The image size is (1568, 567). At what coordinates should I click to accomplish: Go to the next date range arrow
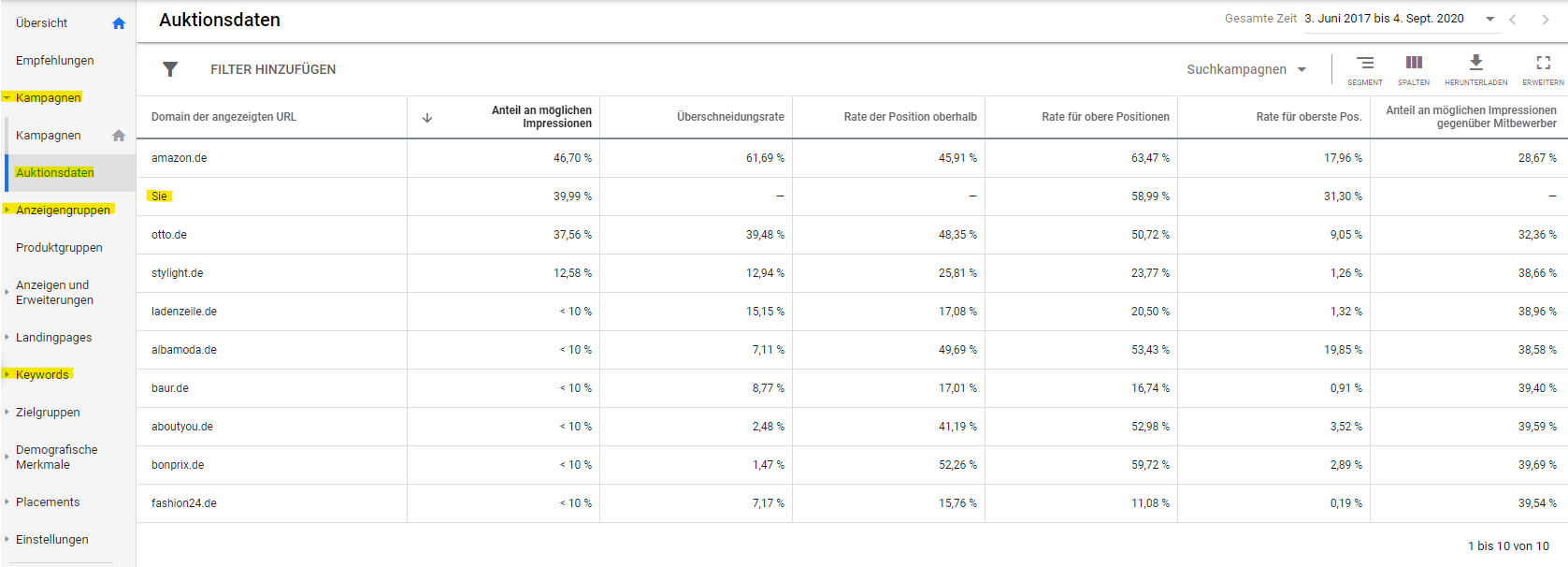coord(1545,20)
